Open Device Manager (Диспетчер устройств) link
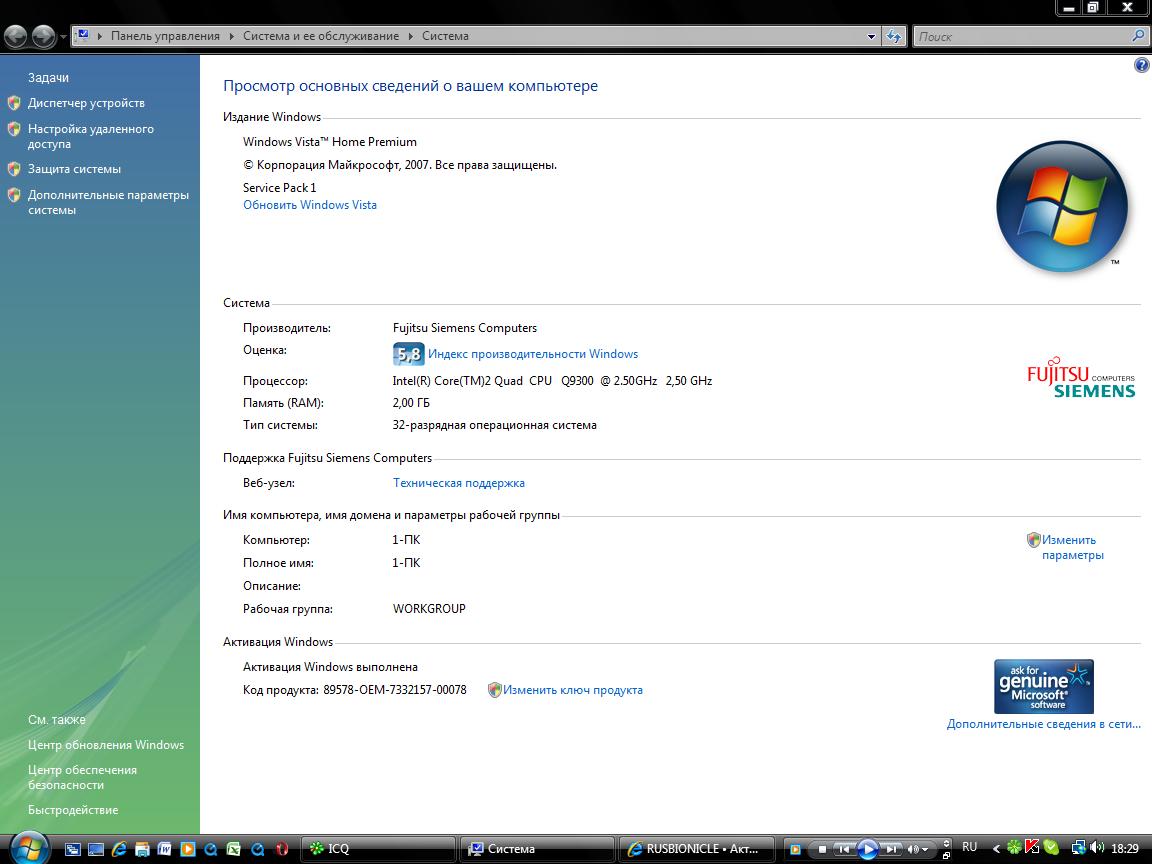Screen dimensions: 1152x864 coord(86,103)
